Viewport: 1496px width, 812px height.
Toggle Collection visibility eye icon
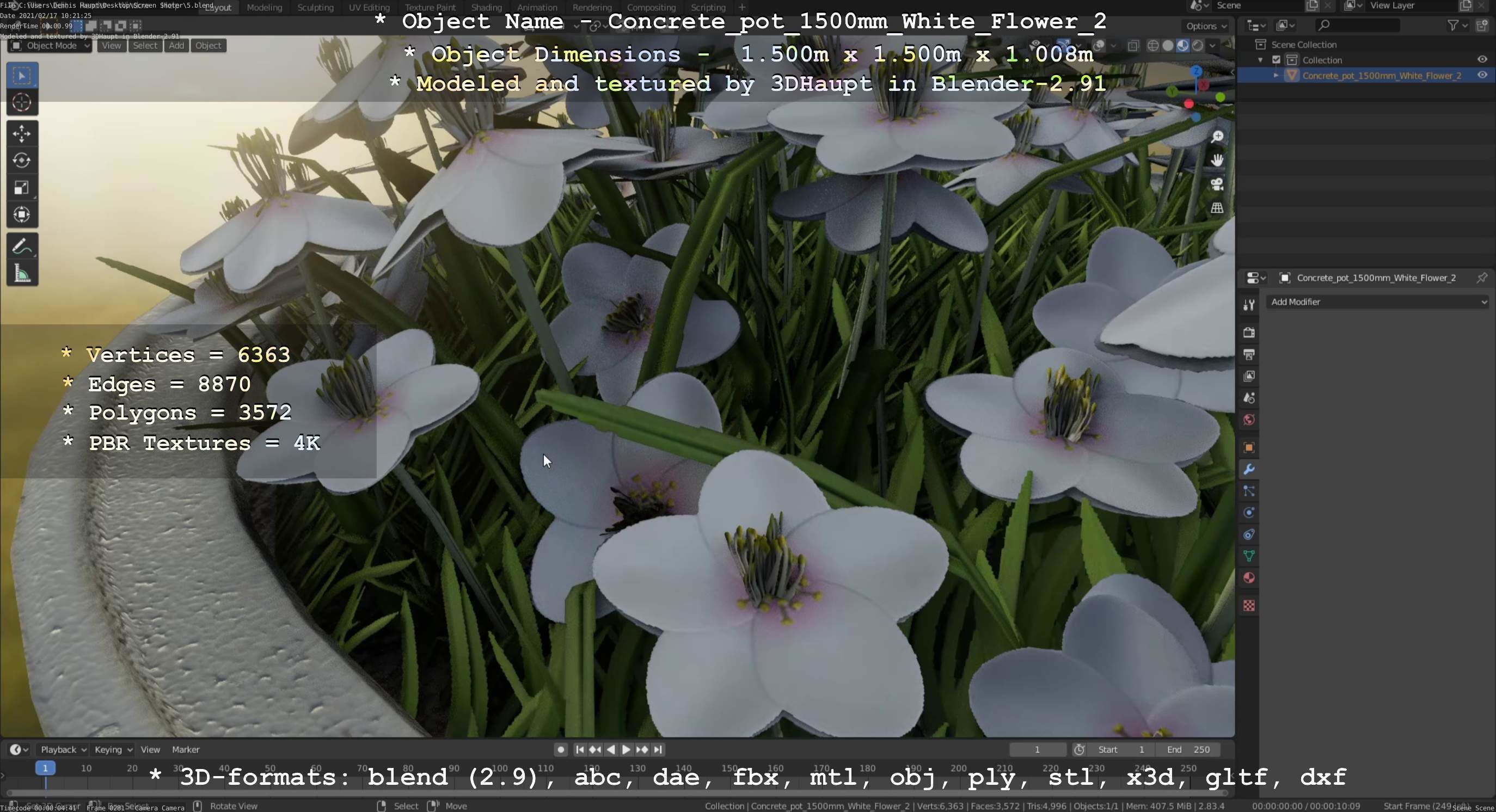[1481, 60]
